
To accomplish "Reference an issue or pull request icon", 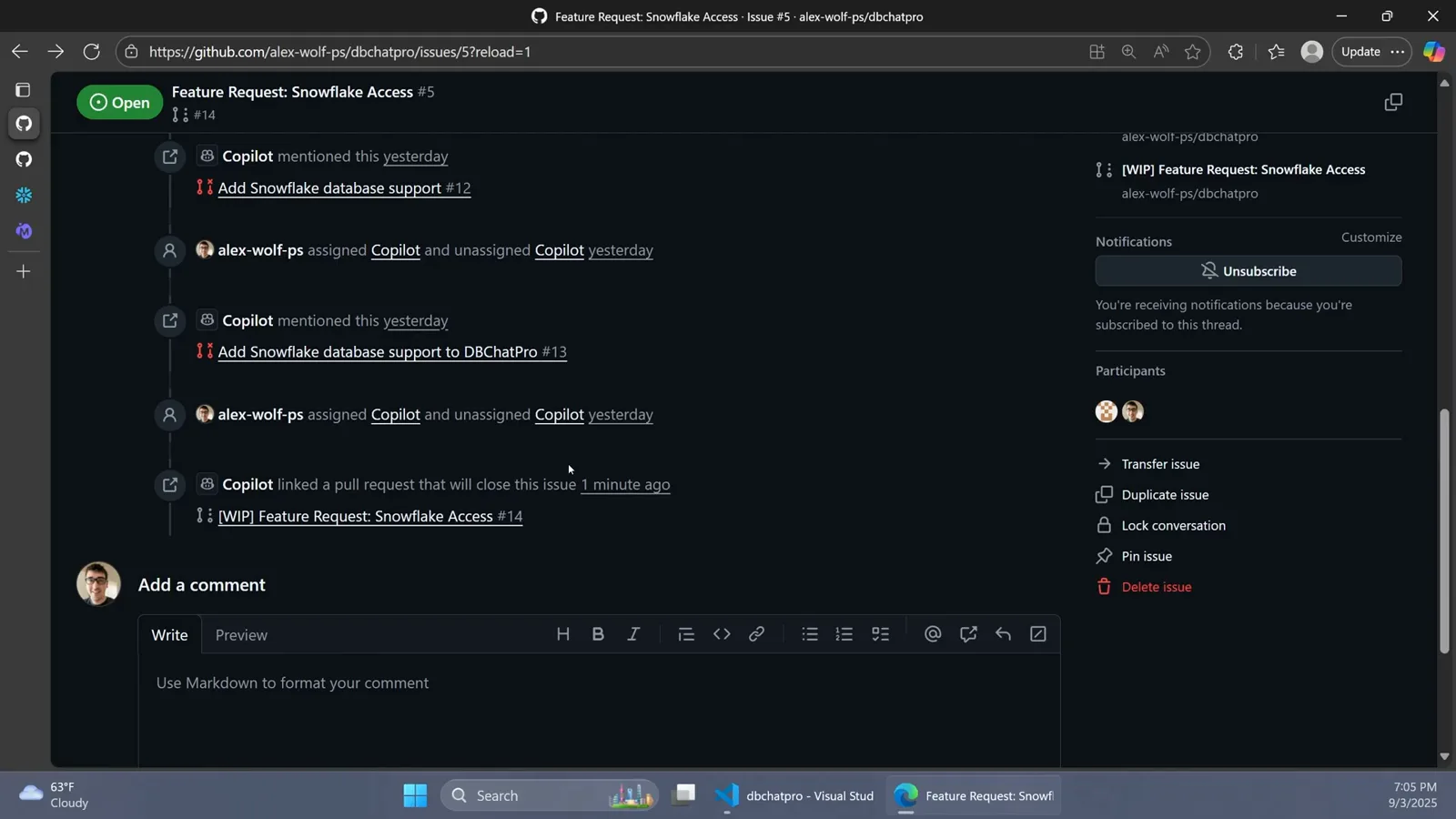I will (x=968, y=634).
